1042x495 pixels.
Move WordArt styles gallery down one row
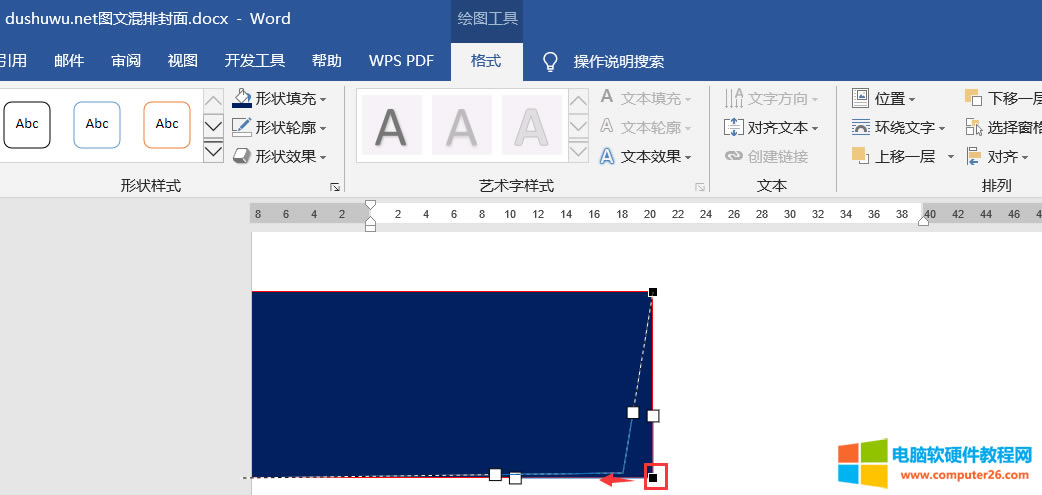(579, 125)
